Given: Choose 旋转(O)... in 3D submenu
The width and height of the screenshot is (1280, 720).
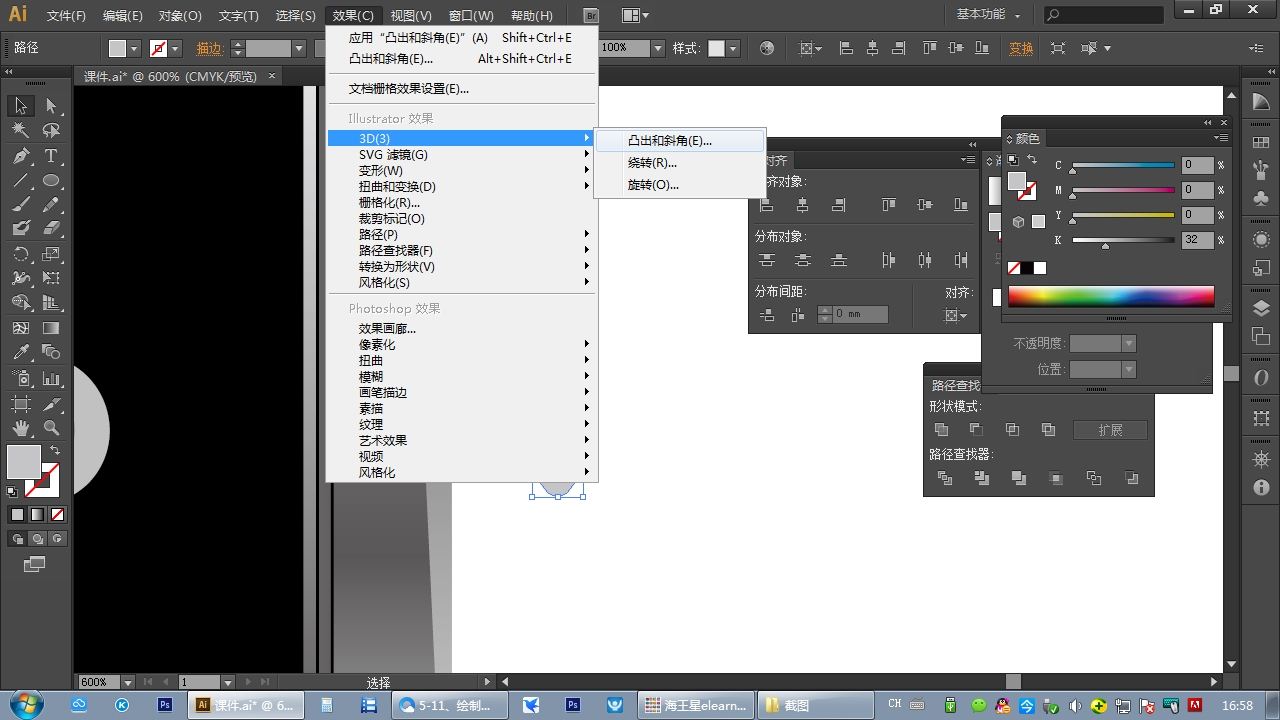Looking at the screenshot, I should [681, 185].
